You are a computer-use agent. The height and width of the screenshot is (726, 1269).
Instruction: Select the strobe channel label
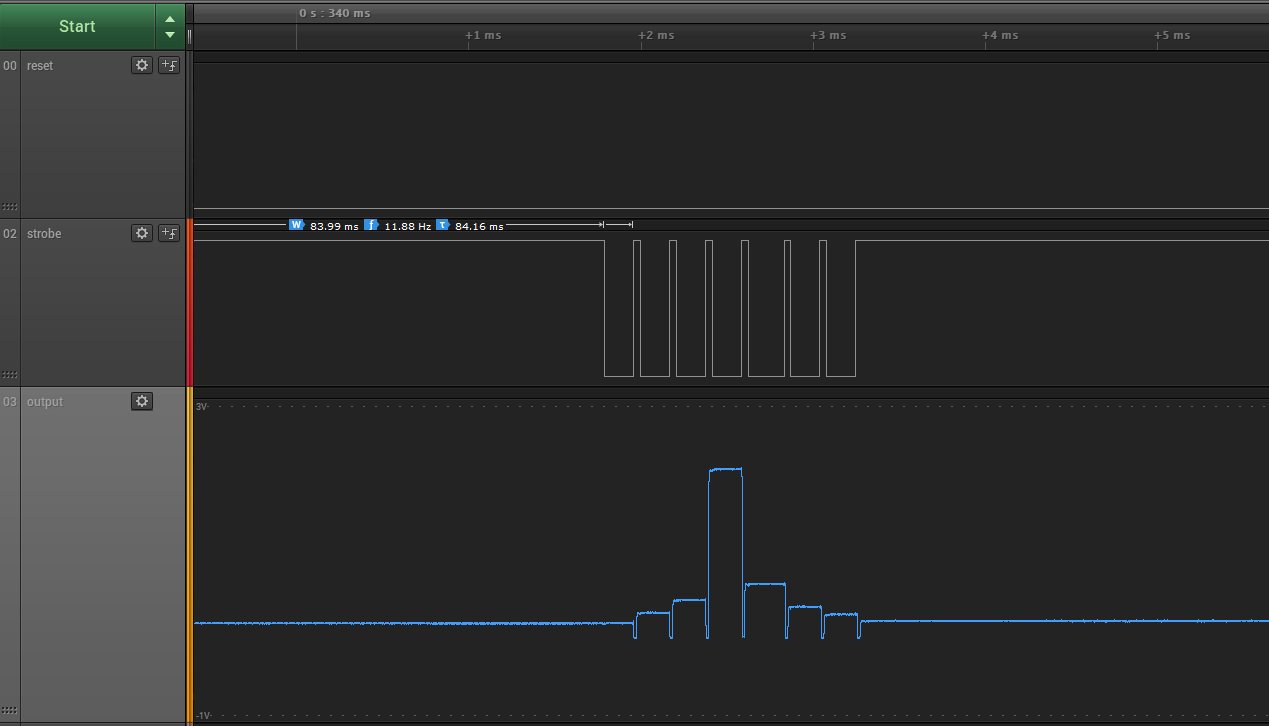coord(44,234)
